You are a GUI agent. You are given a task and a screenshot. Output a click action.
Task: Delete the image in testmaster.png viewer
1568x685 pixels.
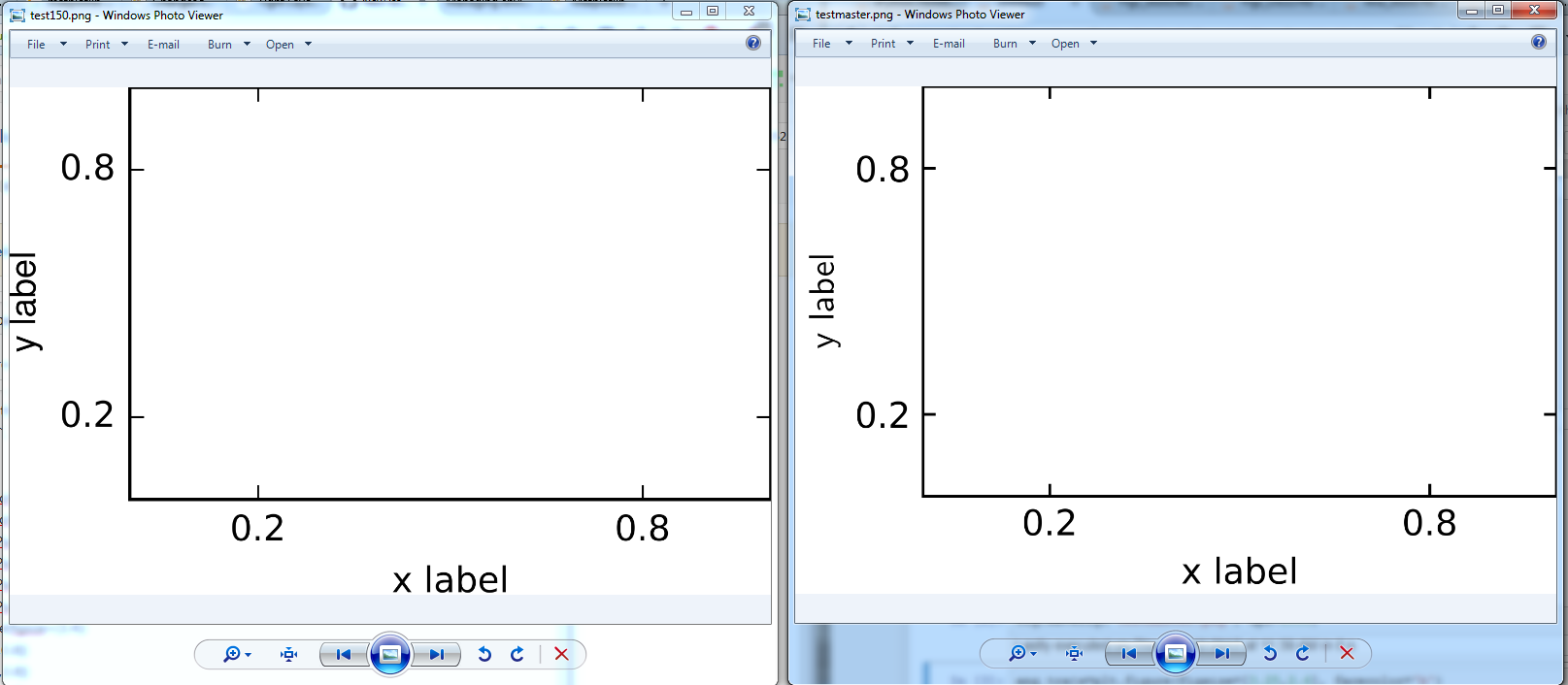tap(1347, 653)
